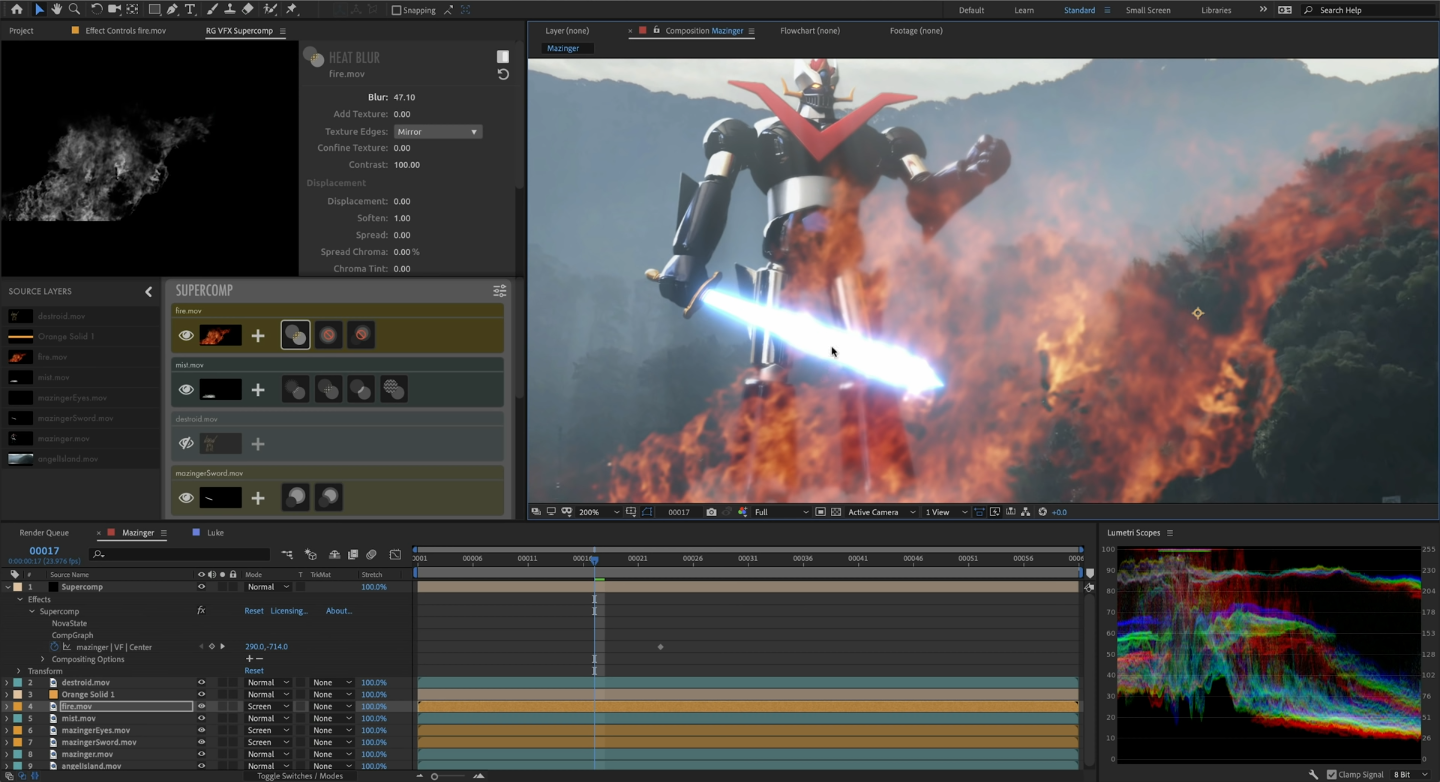This screenshot has width=1440, height=782.
Task: Select the Puppet Pin tool
Action: tap(291, 9)
